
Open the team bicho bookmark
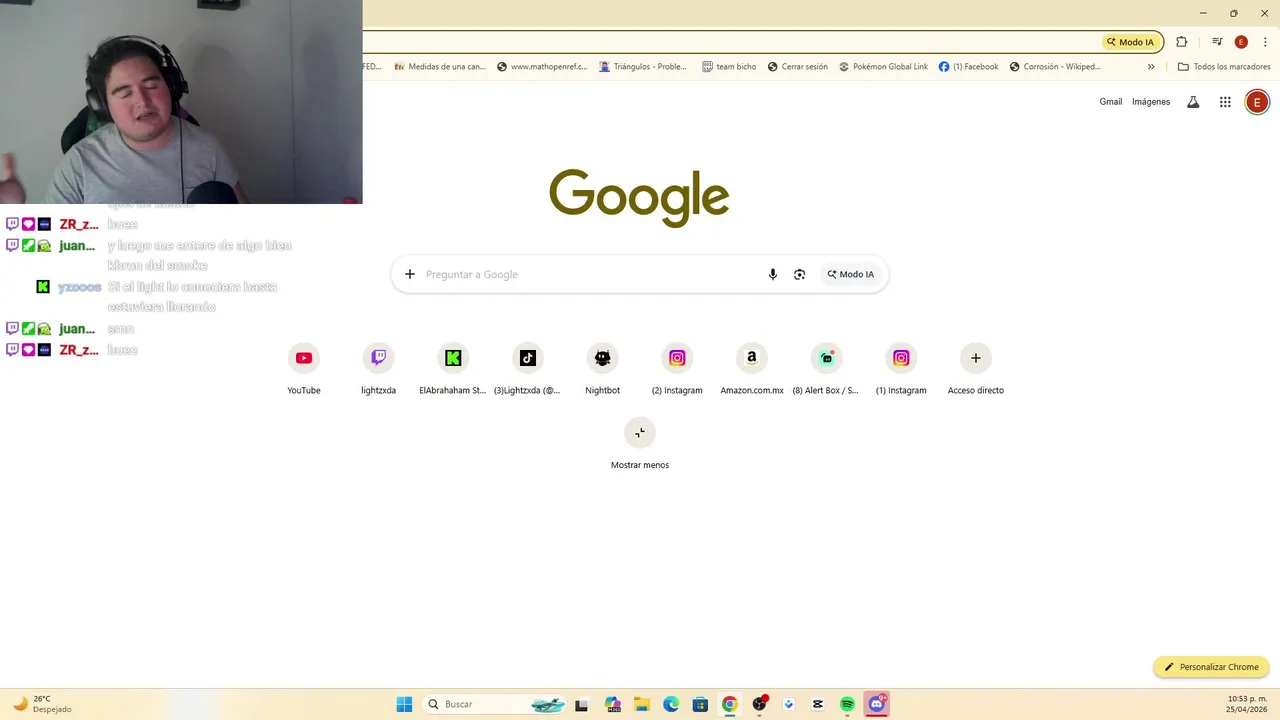[x=729, y=67]
